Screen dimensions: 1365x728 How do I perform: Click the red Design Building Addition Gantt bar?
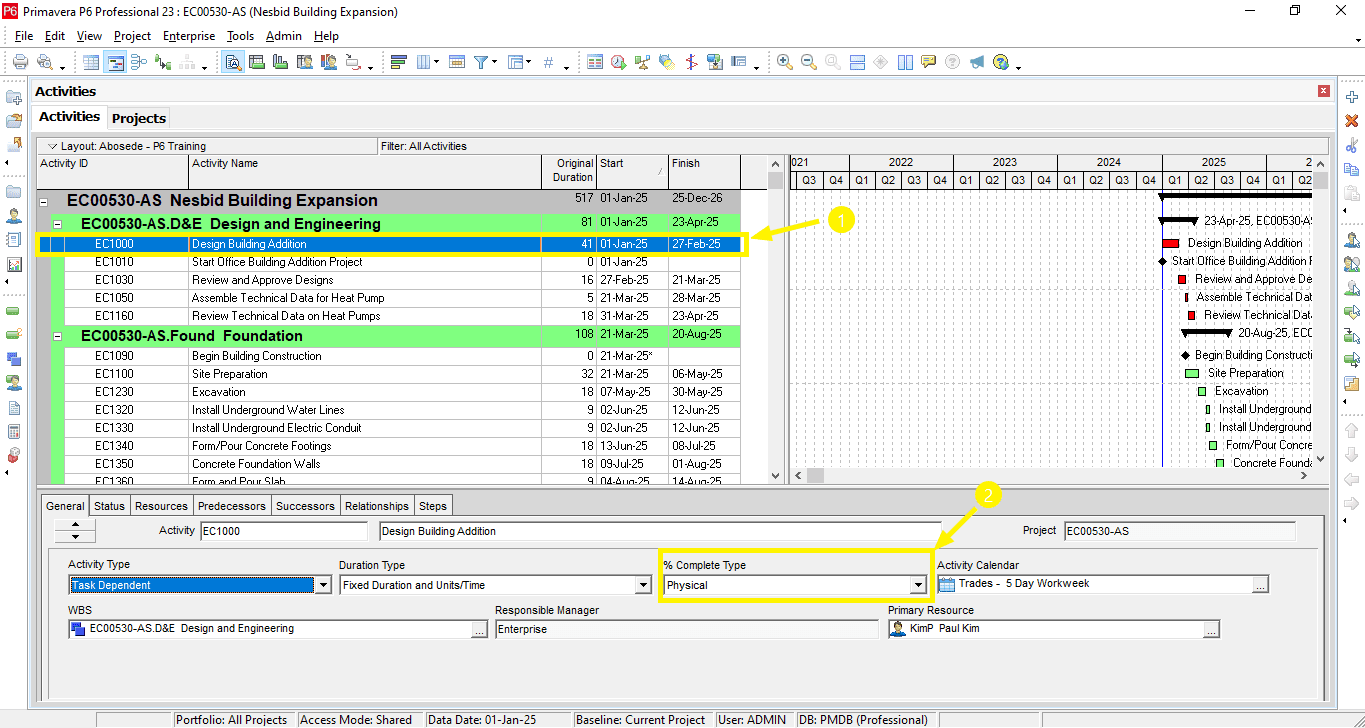tap(1171, 244)
